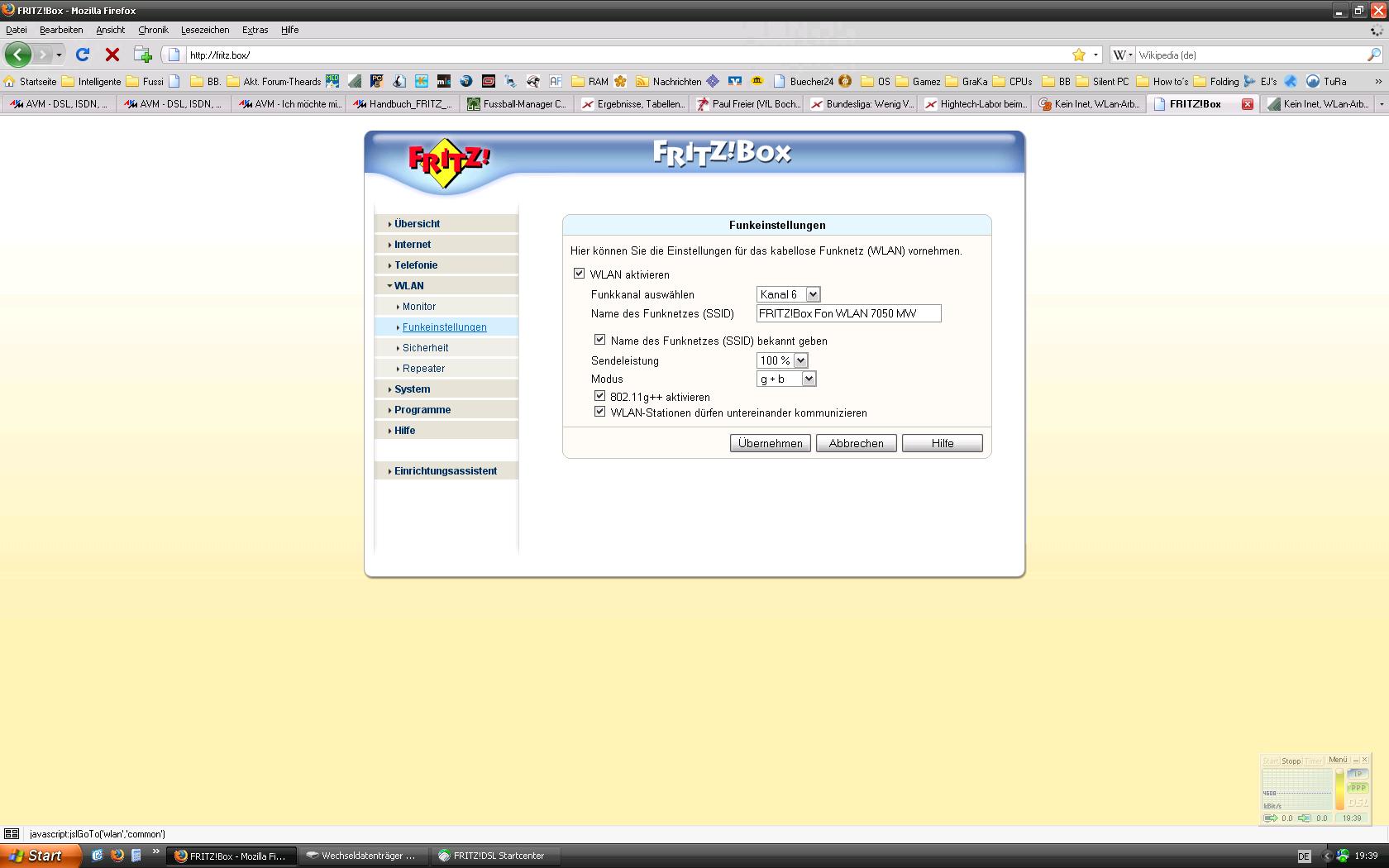Click the blue VR bank bookmark icon

735,81
